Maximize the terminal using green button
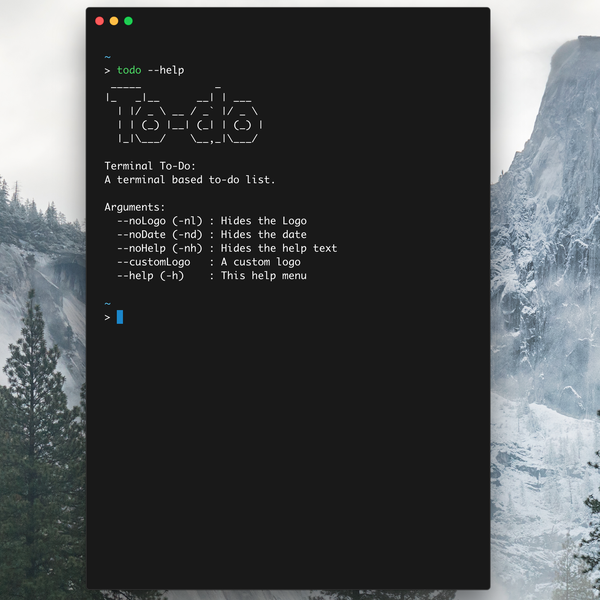 coord(129,21)
